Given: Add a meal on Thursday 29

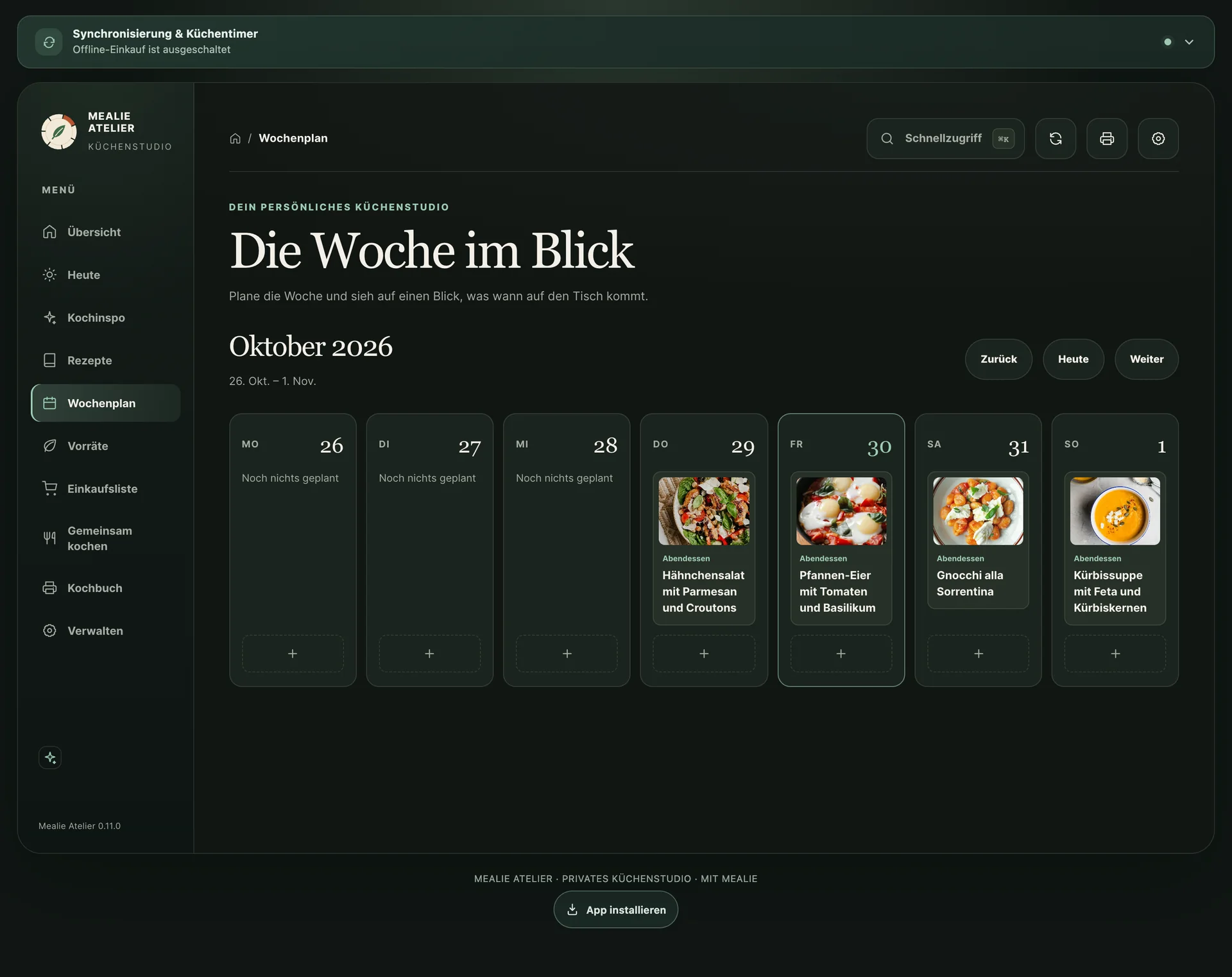Looking at the screenshot, I should (x=704, y=654).
